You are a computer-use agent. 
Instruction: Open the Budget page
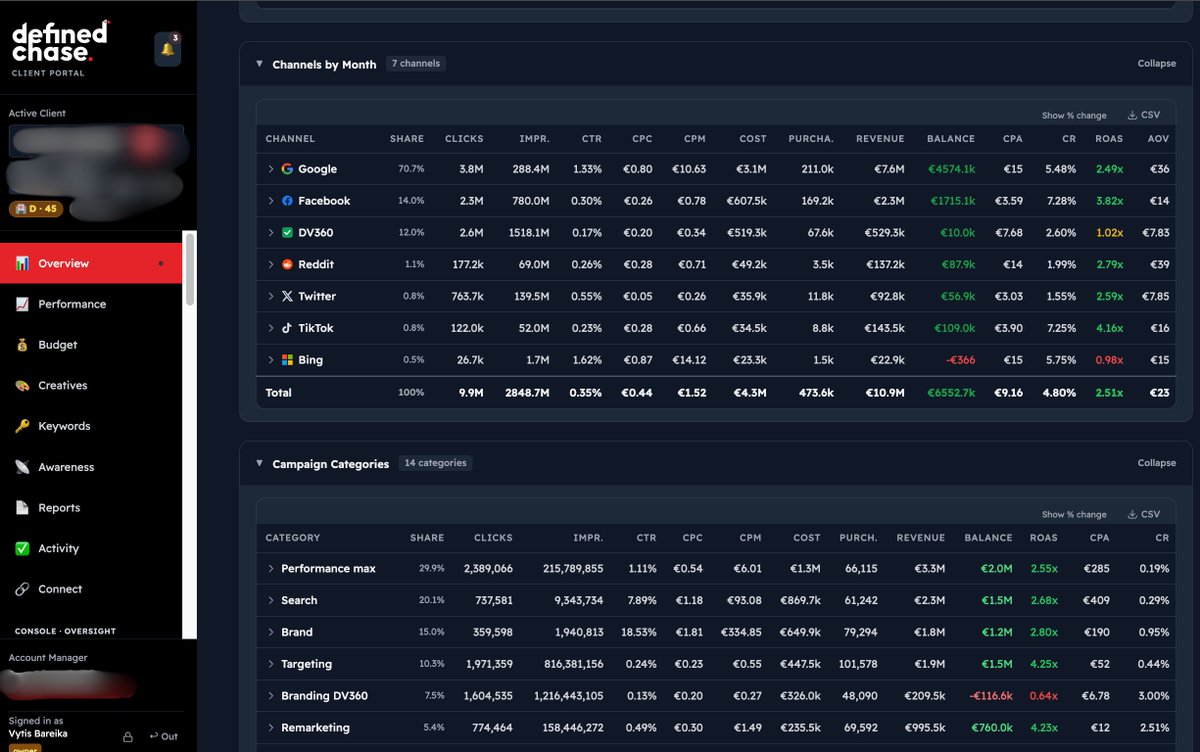tap(91, 345)
